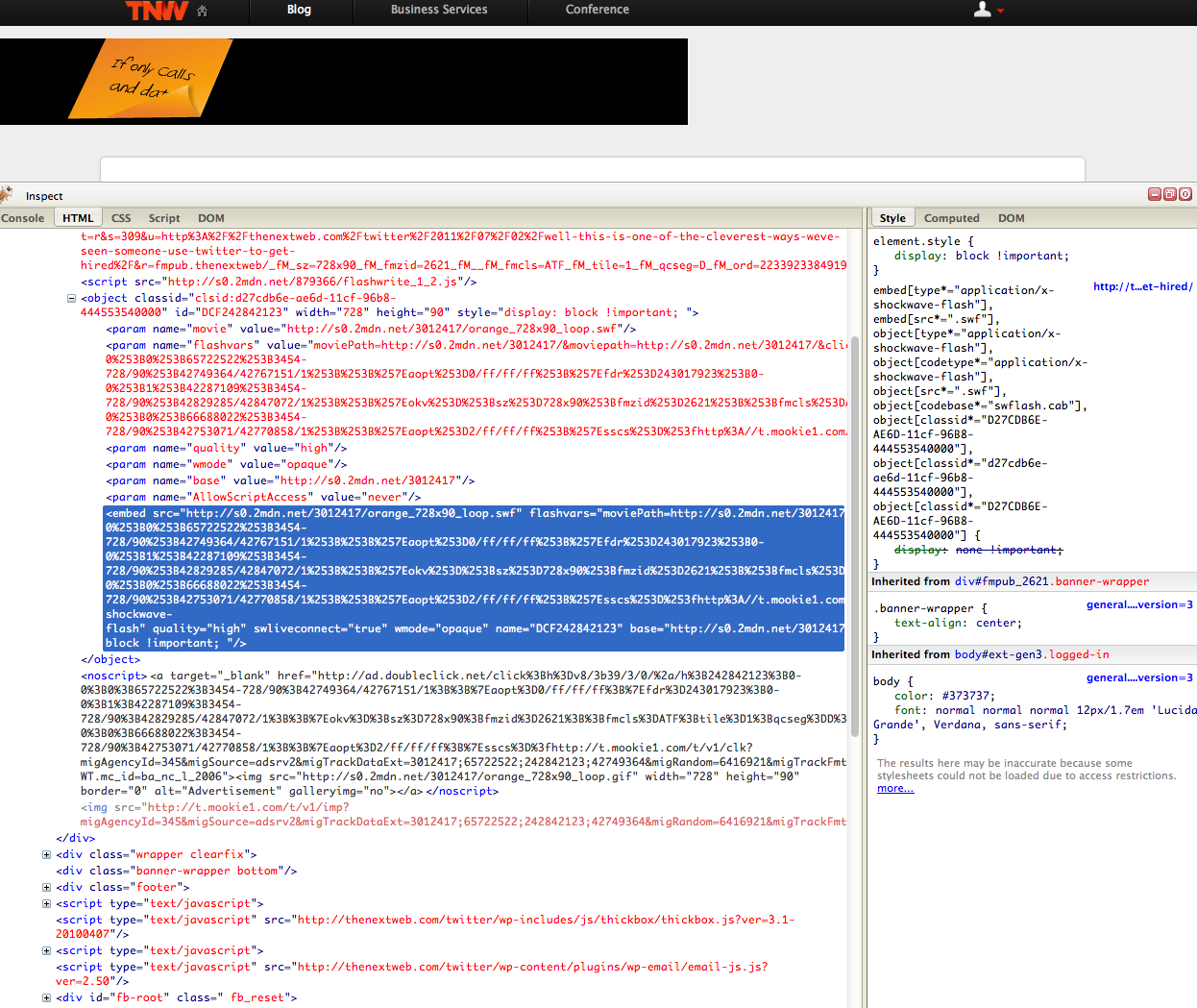Expand the inline script node before email-js.js script
The height and width of the screenshot is (1008, 1197).
(46, 950)
